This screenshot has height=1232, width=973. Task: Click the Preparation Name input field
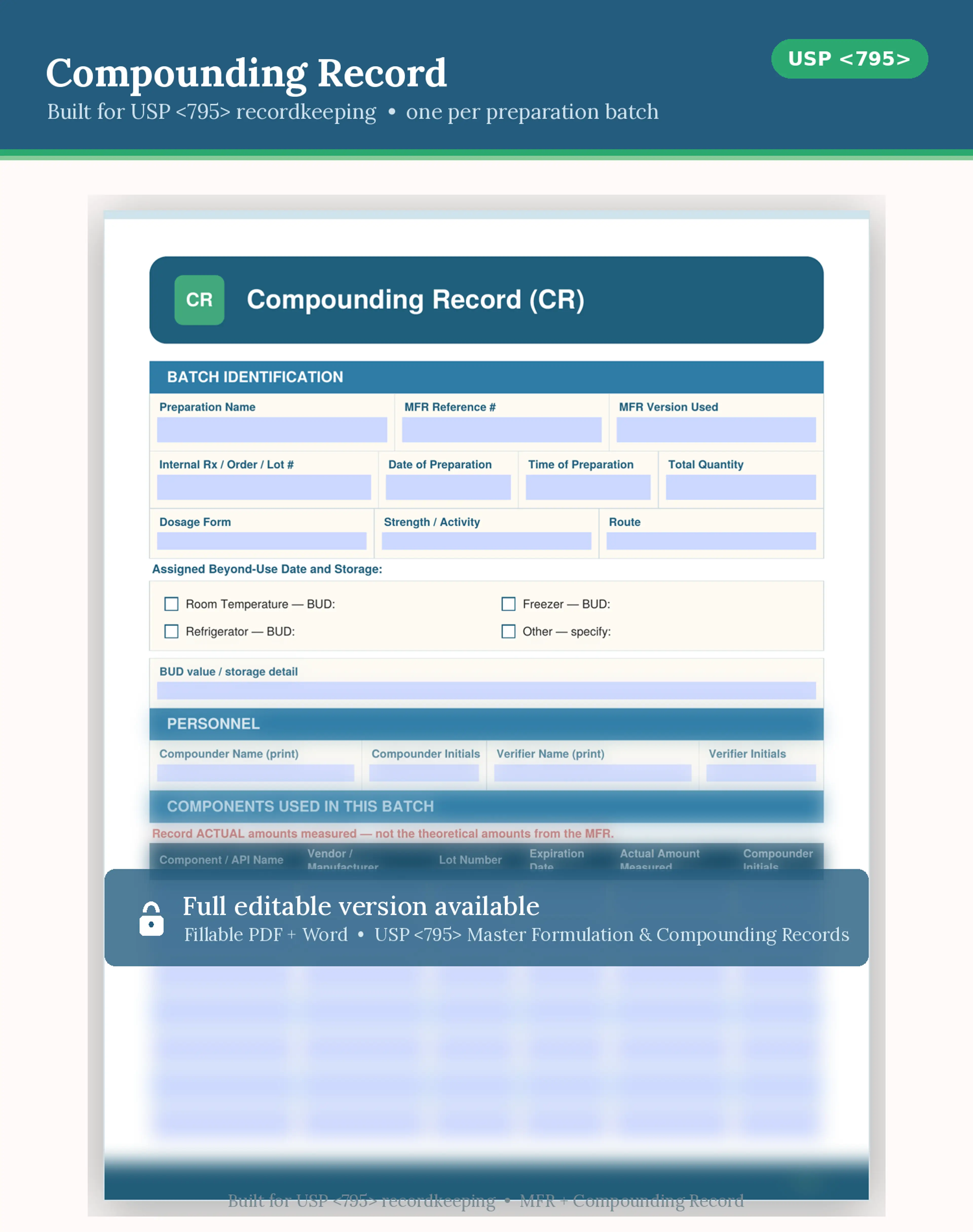tap(272, 430)
